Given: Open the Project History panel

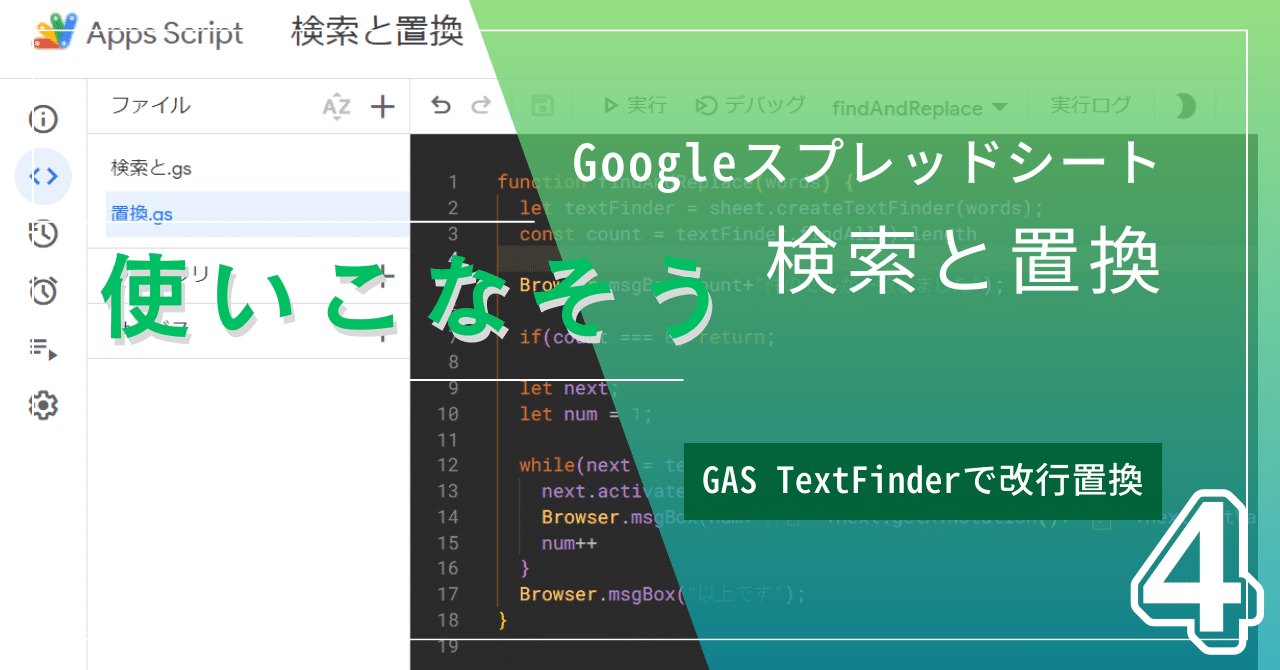Looking at the screenshot, I should point(44,233).
